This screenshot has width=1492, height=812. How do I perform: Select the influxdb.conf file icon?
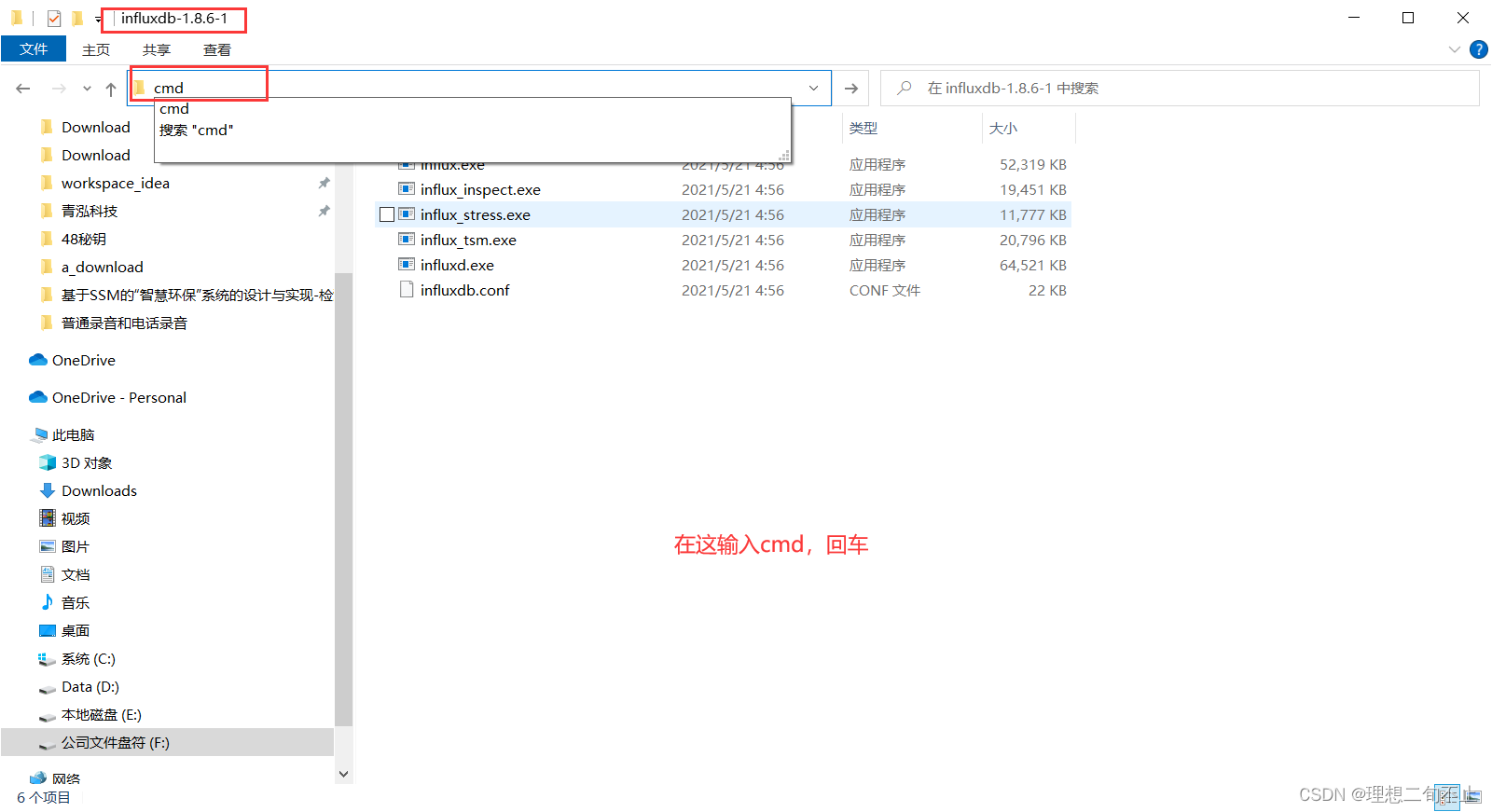407,290
